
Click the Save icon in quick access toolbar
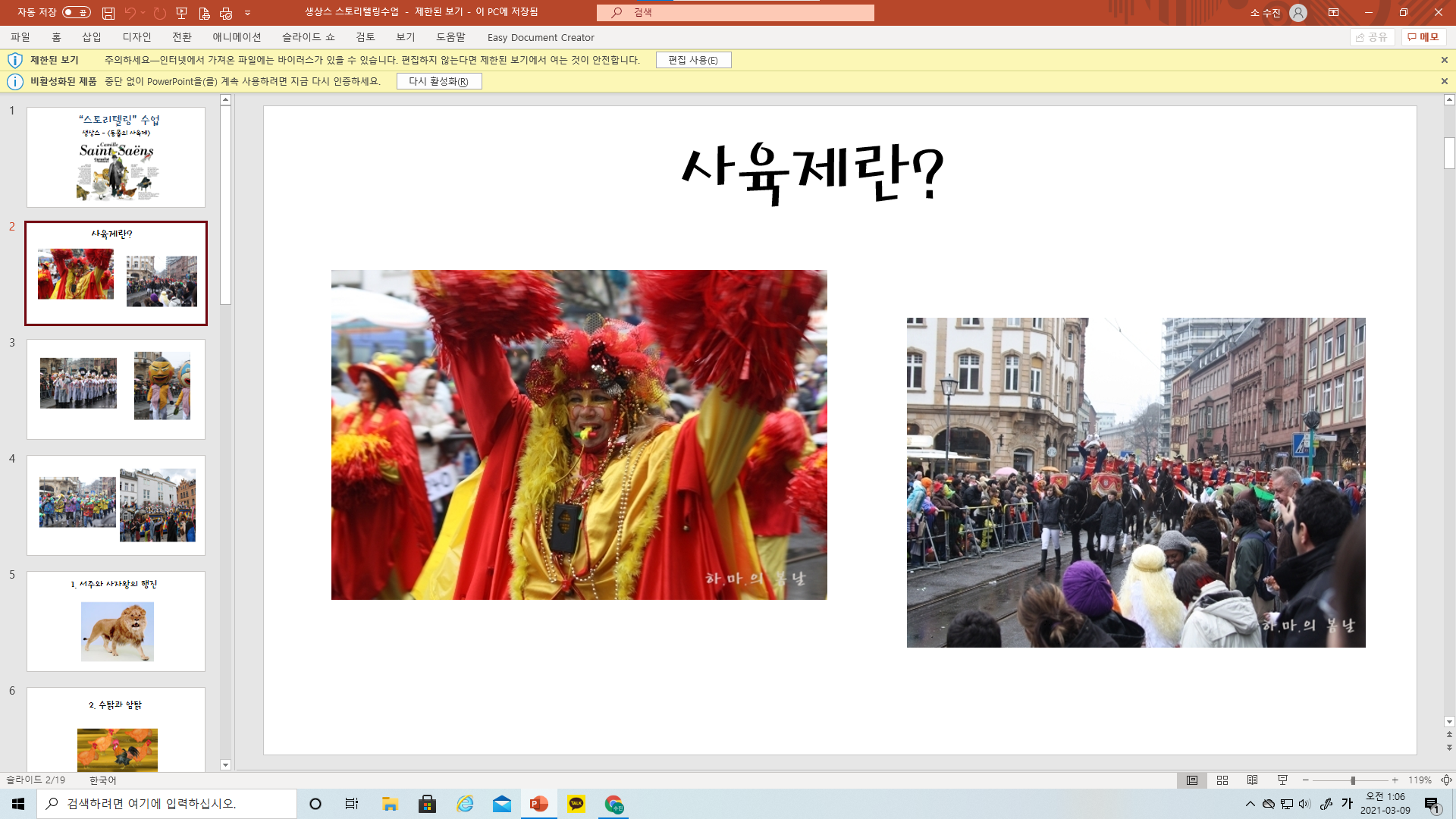pyautogui.click(x=108, y=13)
